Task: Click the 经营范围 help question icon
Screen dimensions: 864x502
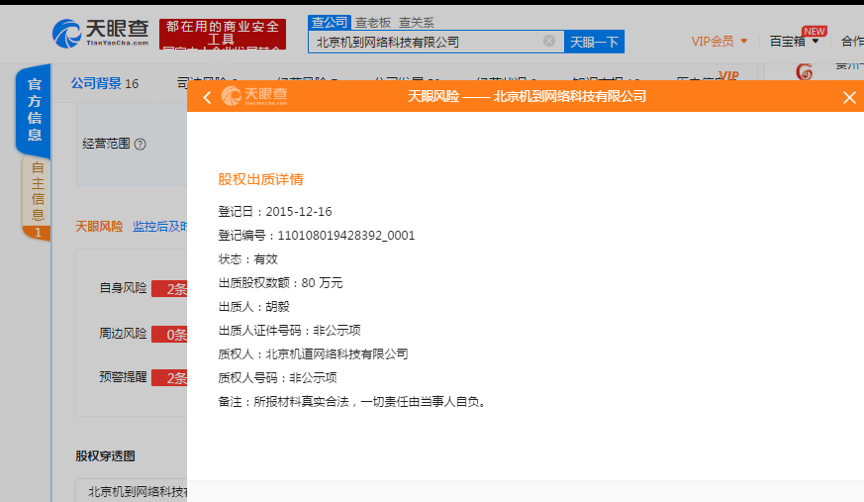Action: pos(141,144)
